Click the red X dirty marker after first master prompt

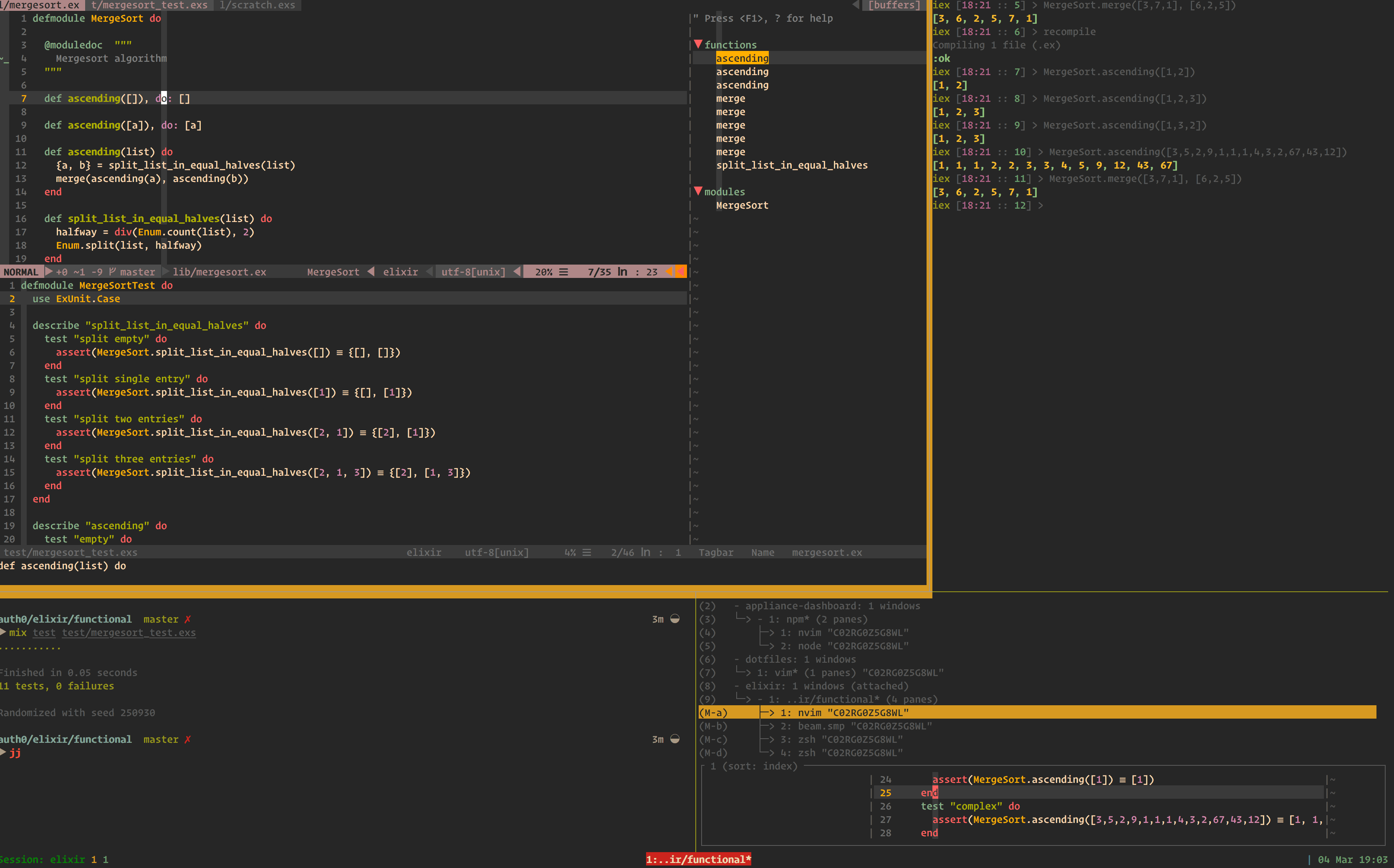click(188, 619)
